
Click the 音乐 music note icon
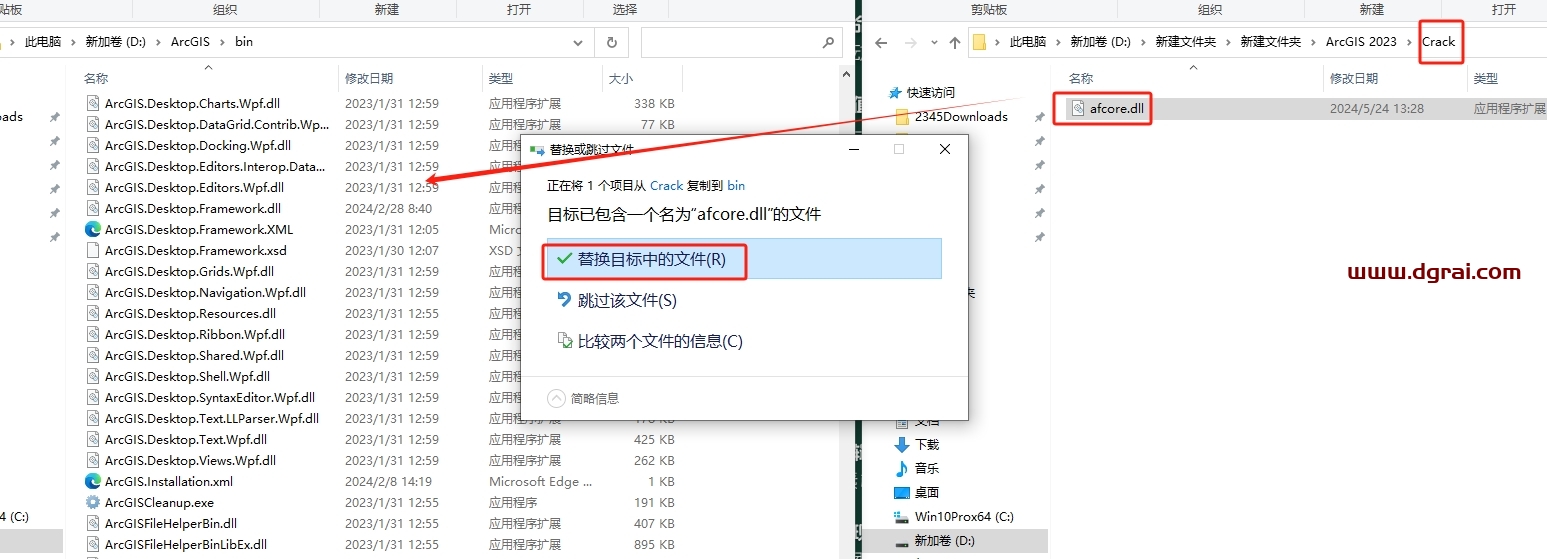click(902, 468)
